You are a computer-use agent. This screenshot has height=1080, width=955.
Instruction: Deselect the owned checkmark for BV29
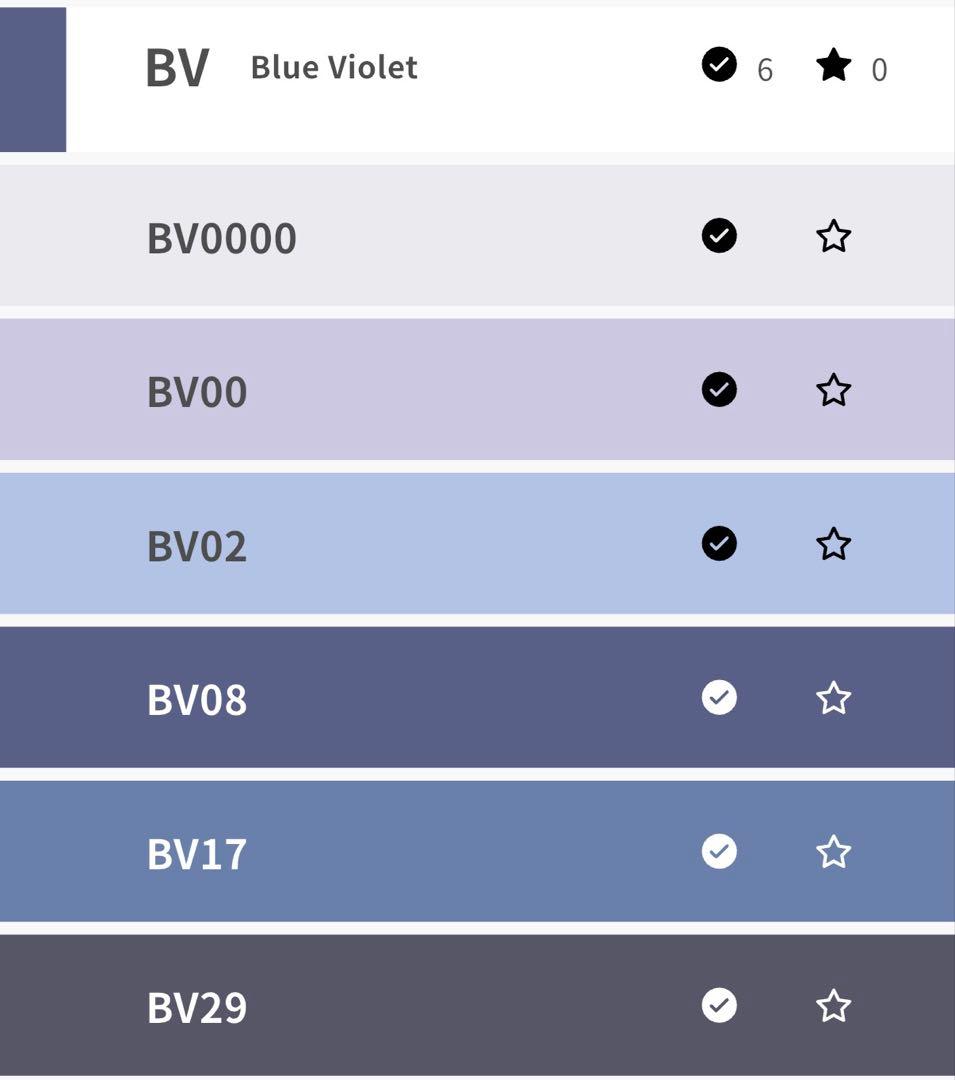[719, 1005]
